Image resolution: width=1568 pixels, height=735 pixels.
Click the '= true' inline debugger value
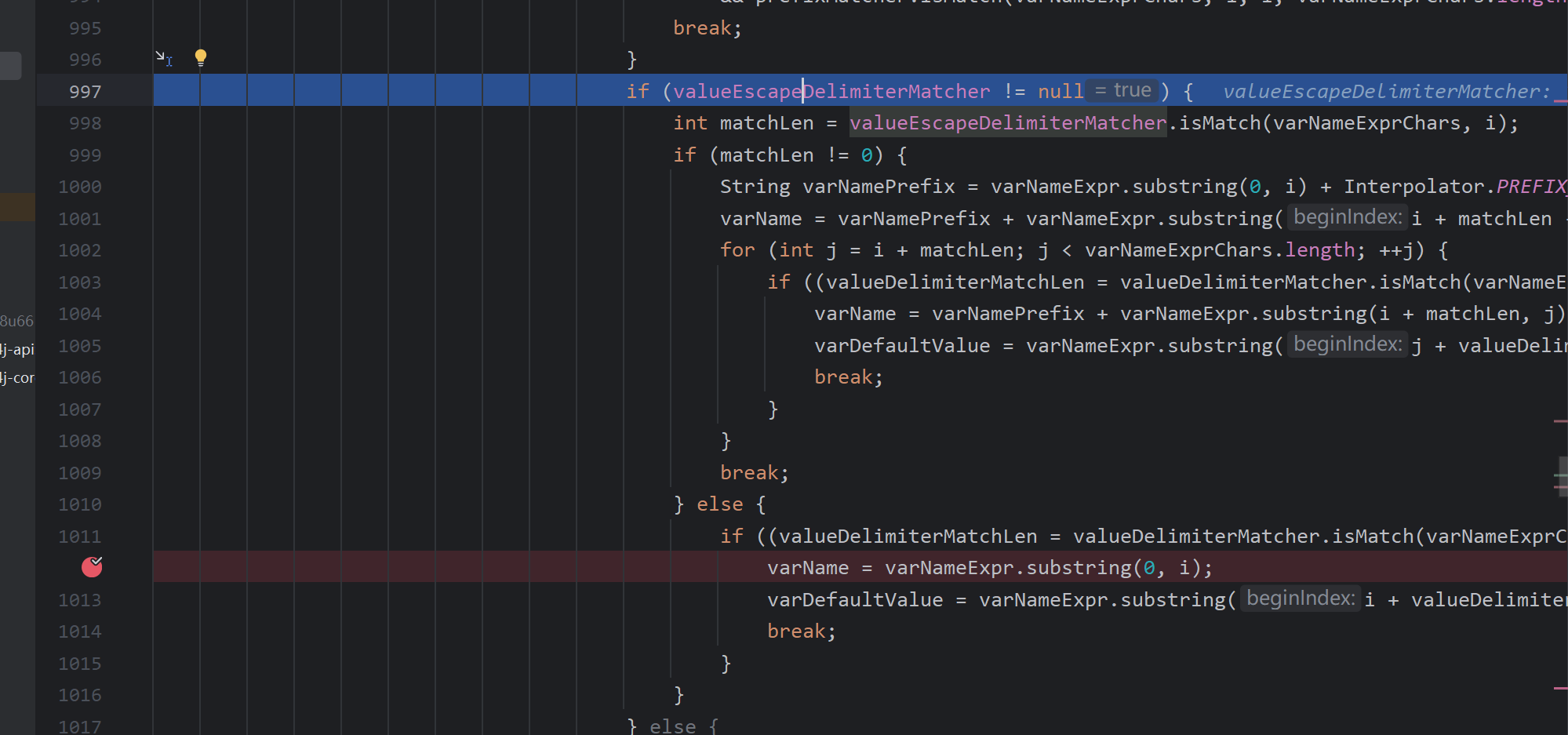coord(1123,90)
